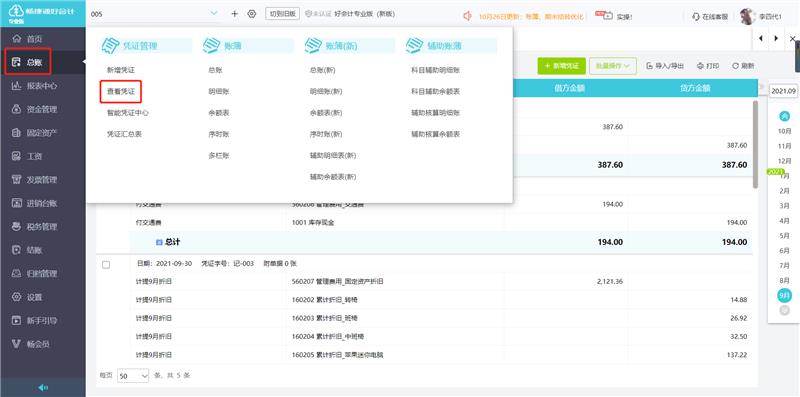
Task: Open 发票管理 invoice icon in sidebar
Action: tap(16, 180)
